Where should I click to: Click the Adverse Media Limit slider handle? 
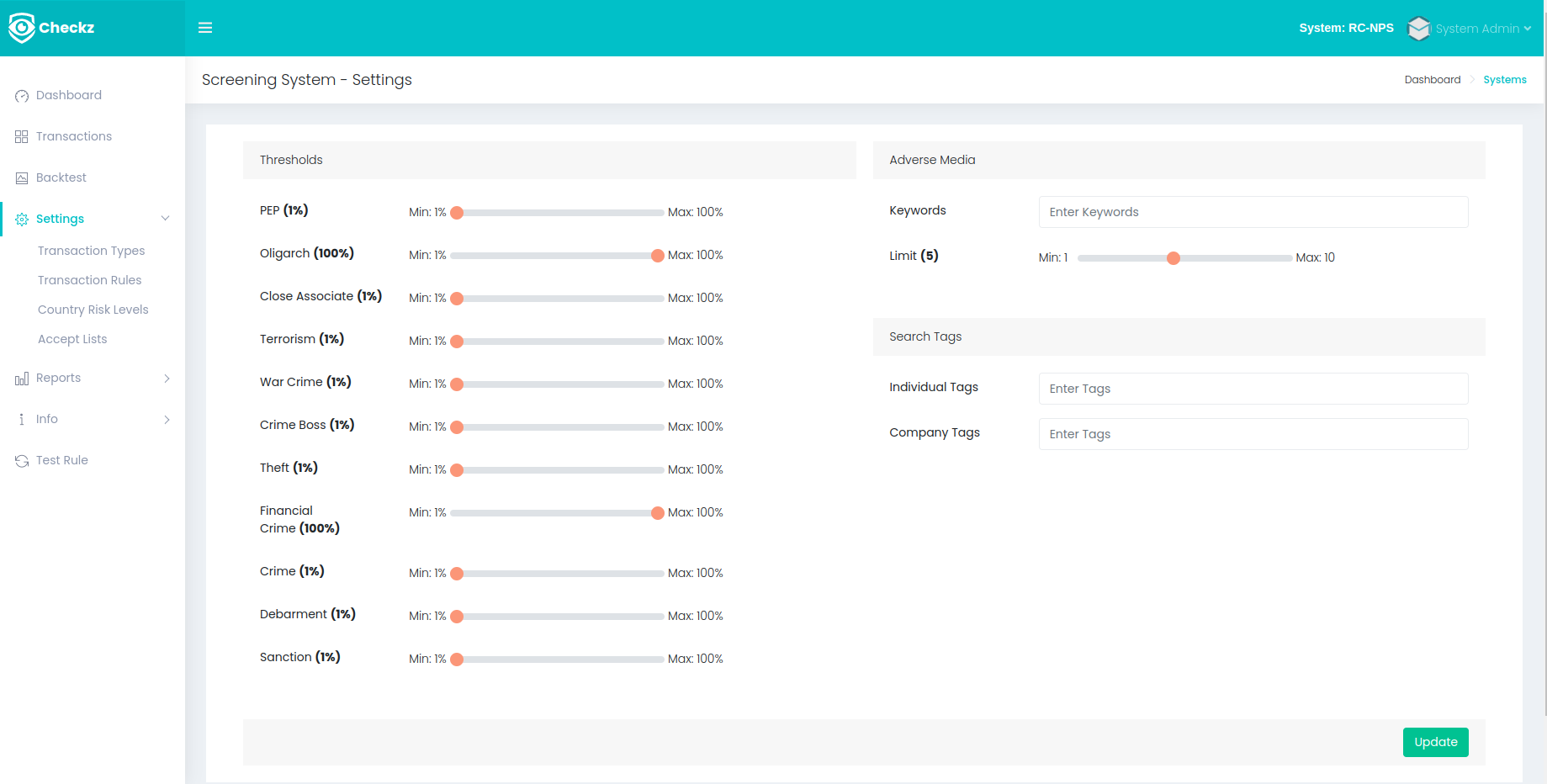(1173, 258)
